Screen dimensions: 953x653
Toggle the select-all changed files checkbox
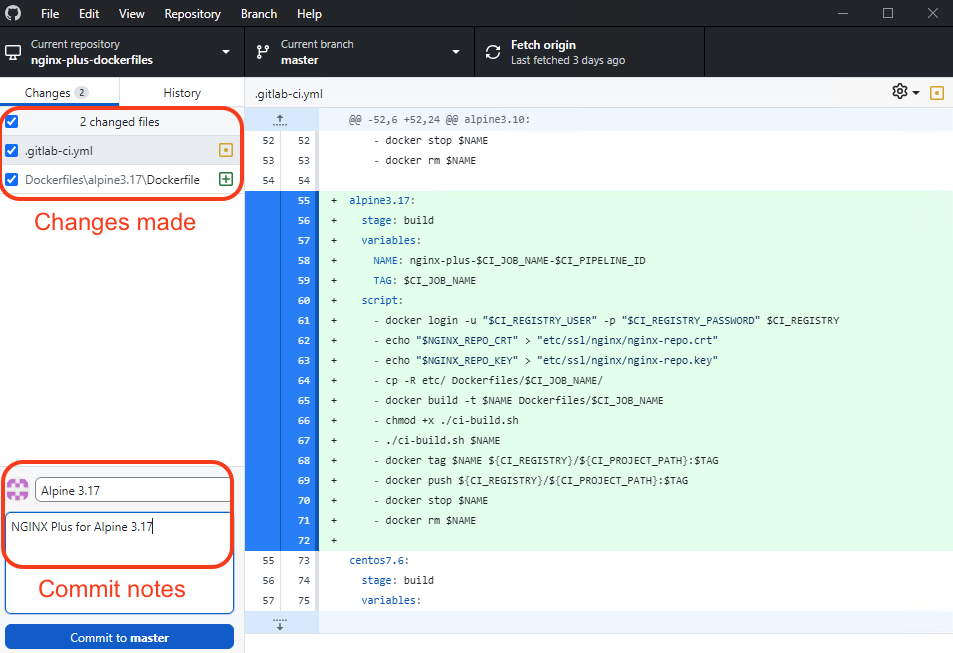(x=12, y=122)
